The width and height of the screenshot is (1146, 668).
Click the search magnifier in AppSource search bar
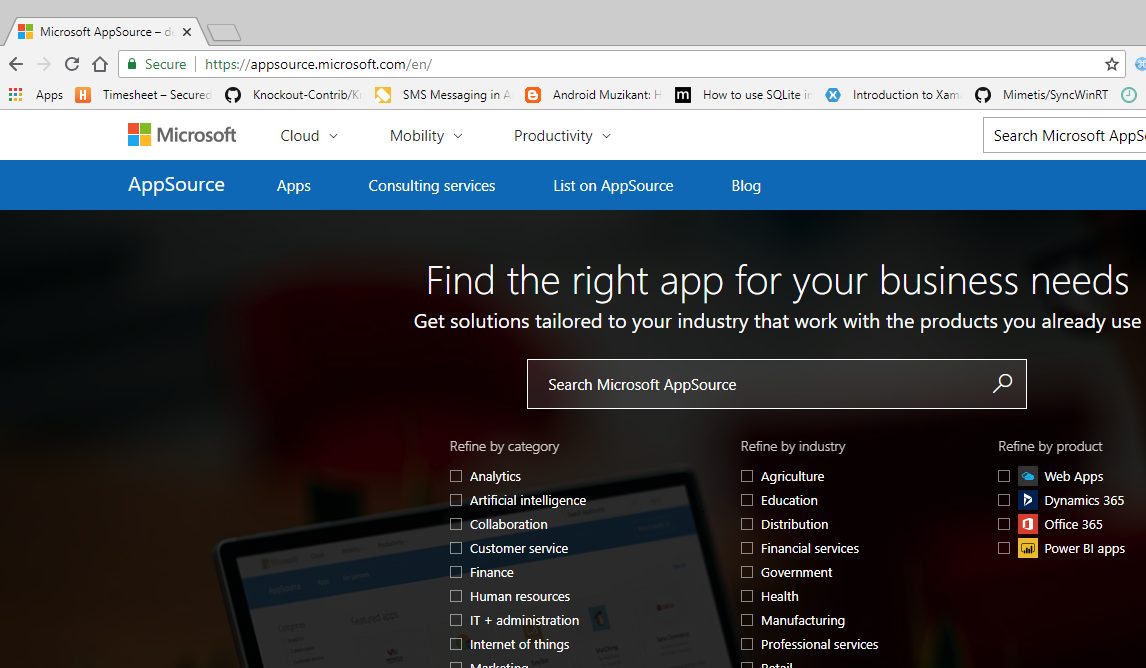[x=1001, y=384]
